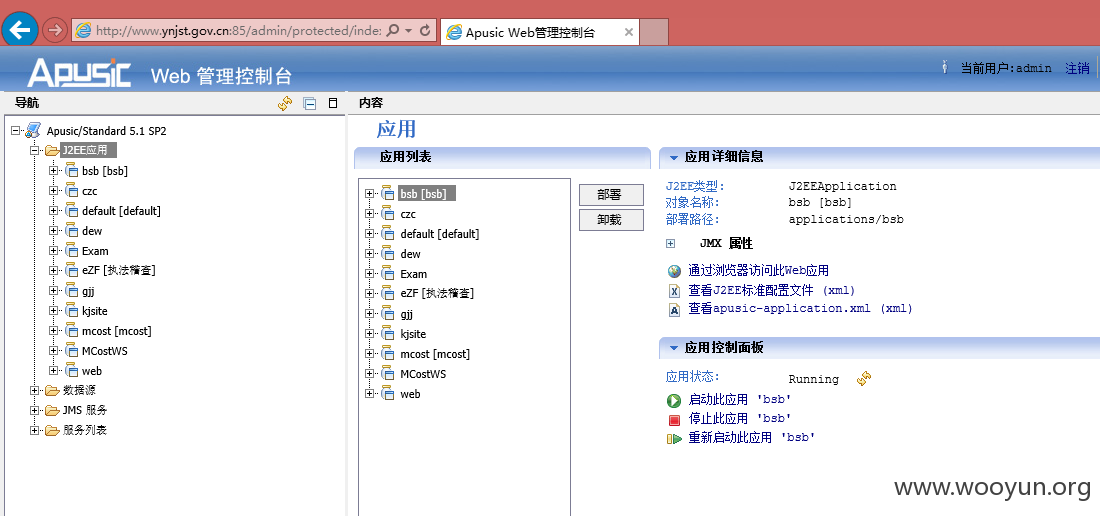The image size is (1100, 516).
Task: Click Exam icon in 应用列表
Action: tap(389, 273)
